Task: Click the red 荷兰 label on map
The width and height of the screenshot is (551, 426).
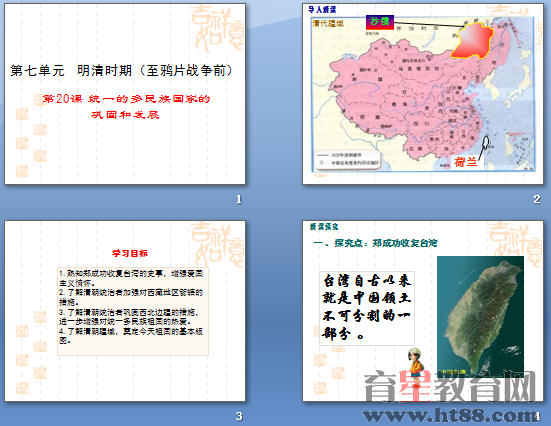Action: coord(466,162)
